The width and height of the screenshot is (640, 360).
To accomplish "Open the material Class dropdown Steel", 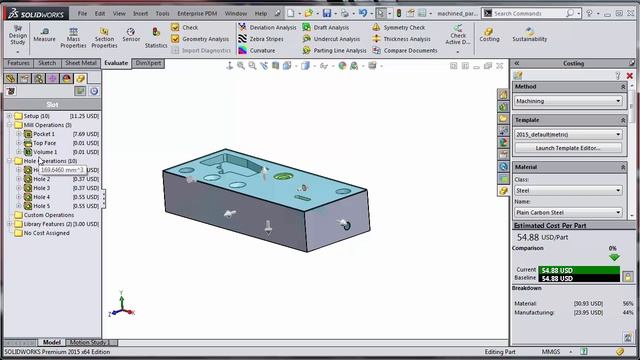I will (568, 191).
